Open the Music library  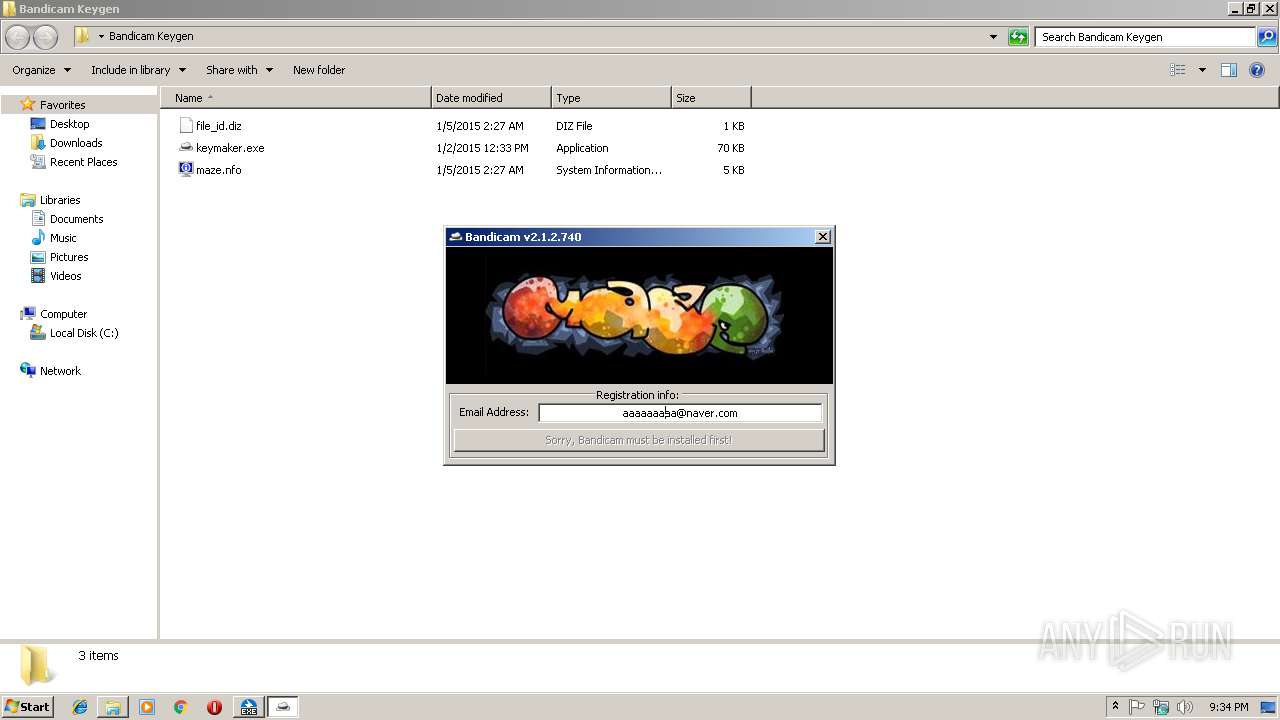(x=63, y=238)
